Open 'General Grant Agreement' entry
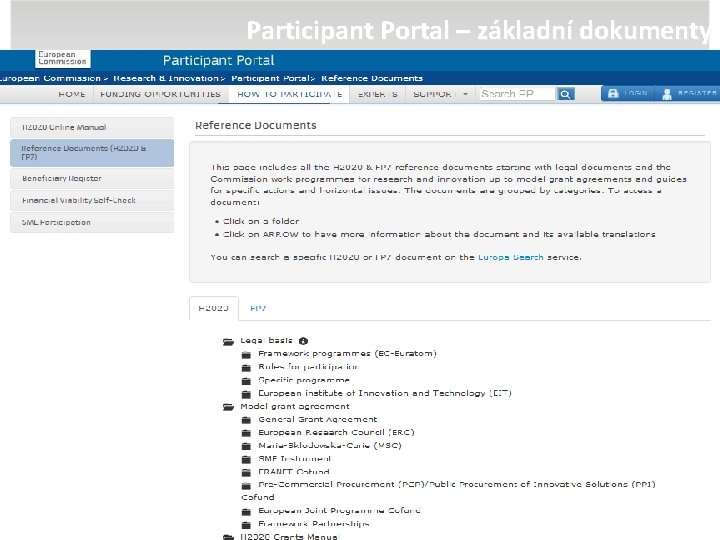 (318, 419)
